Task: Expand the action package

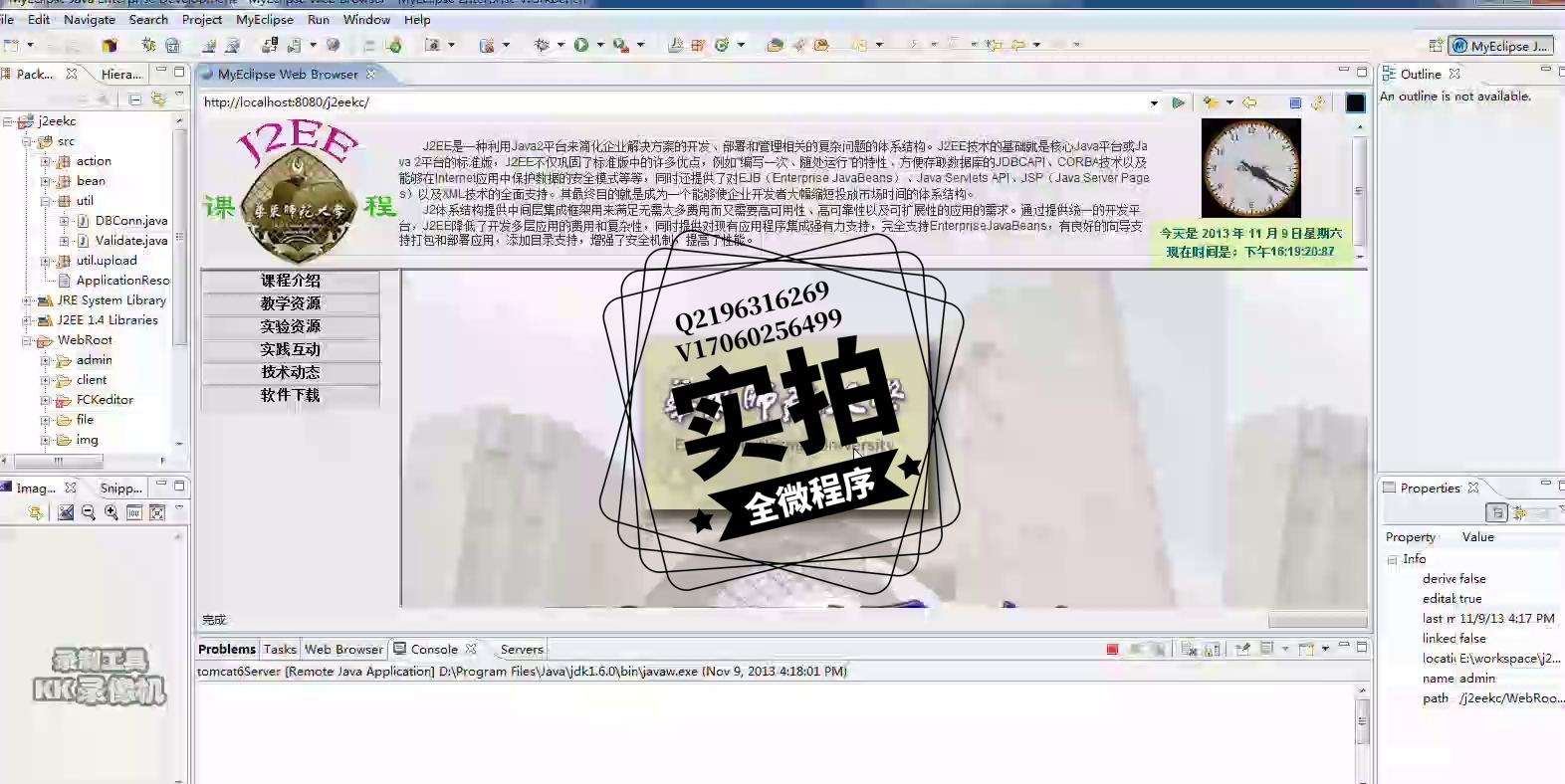Action: (x=45, y=161)
